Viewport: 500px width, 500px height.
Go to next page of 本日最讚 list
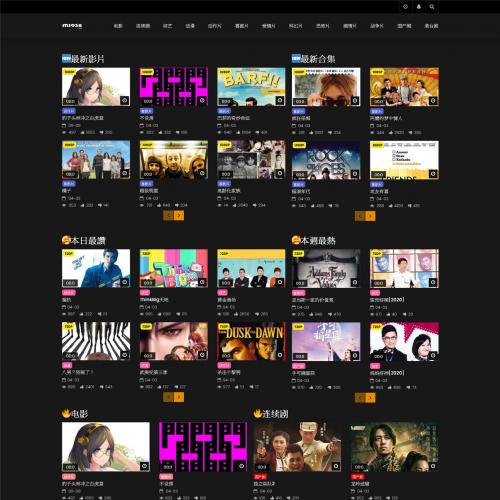click(x=179, y=397)
